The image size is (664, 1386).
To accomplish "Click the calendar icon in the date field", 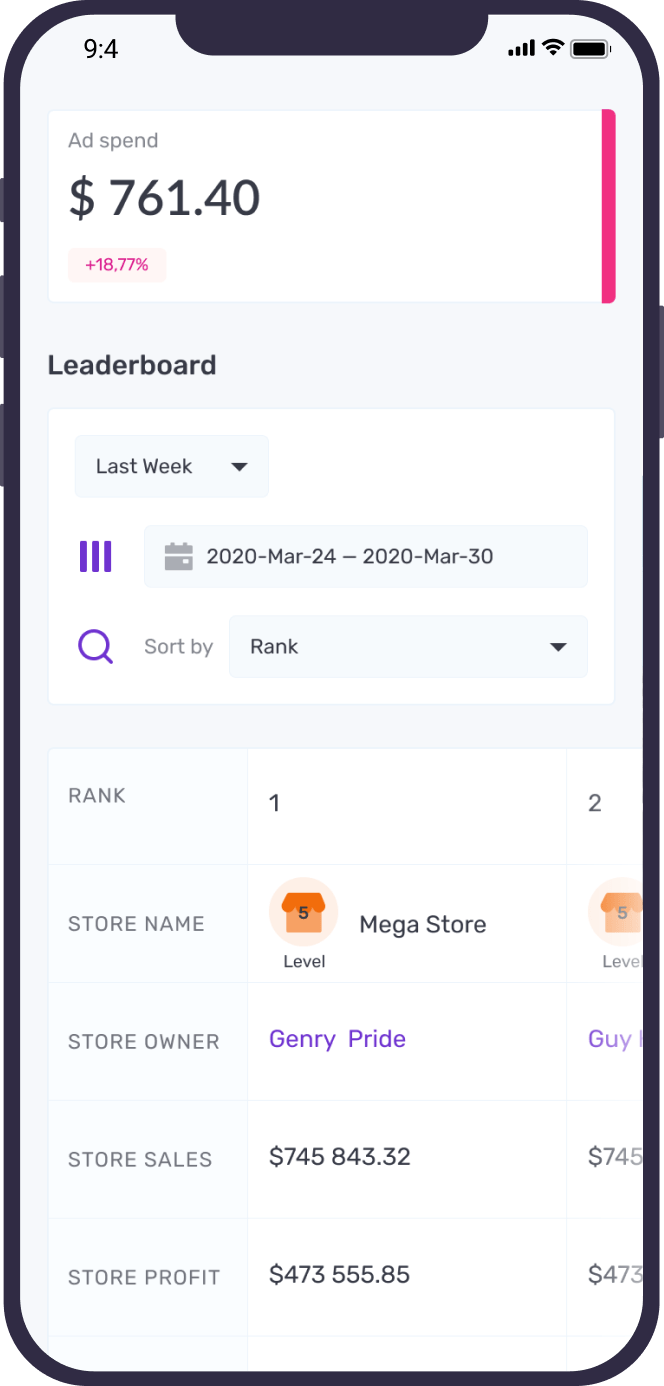I will pos(178,556).
